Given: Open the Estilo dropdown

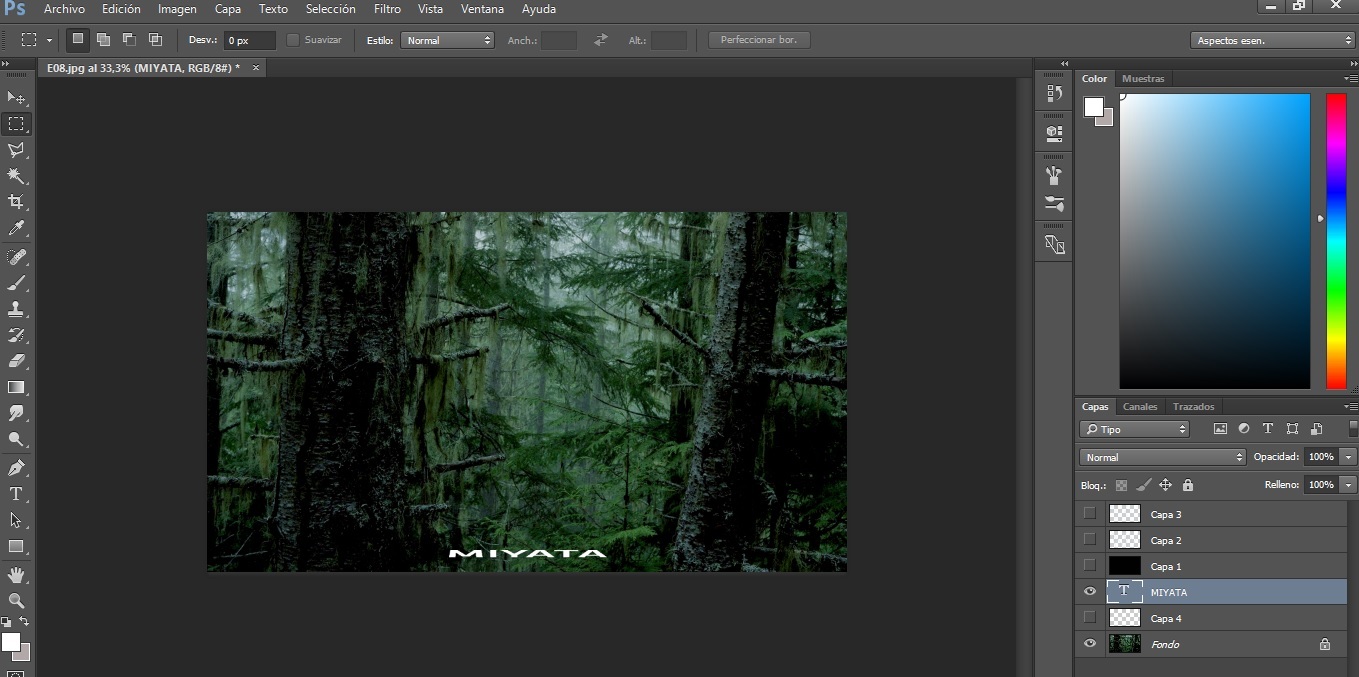Looking at the screenshot, I should [x=447, y=41].
